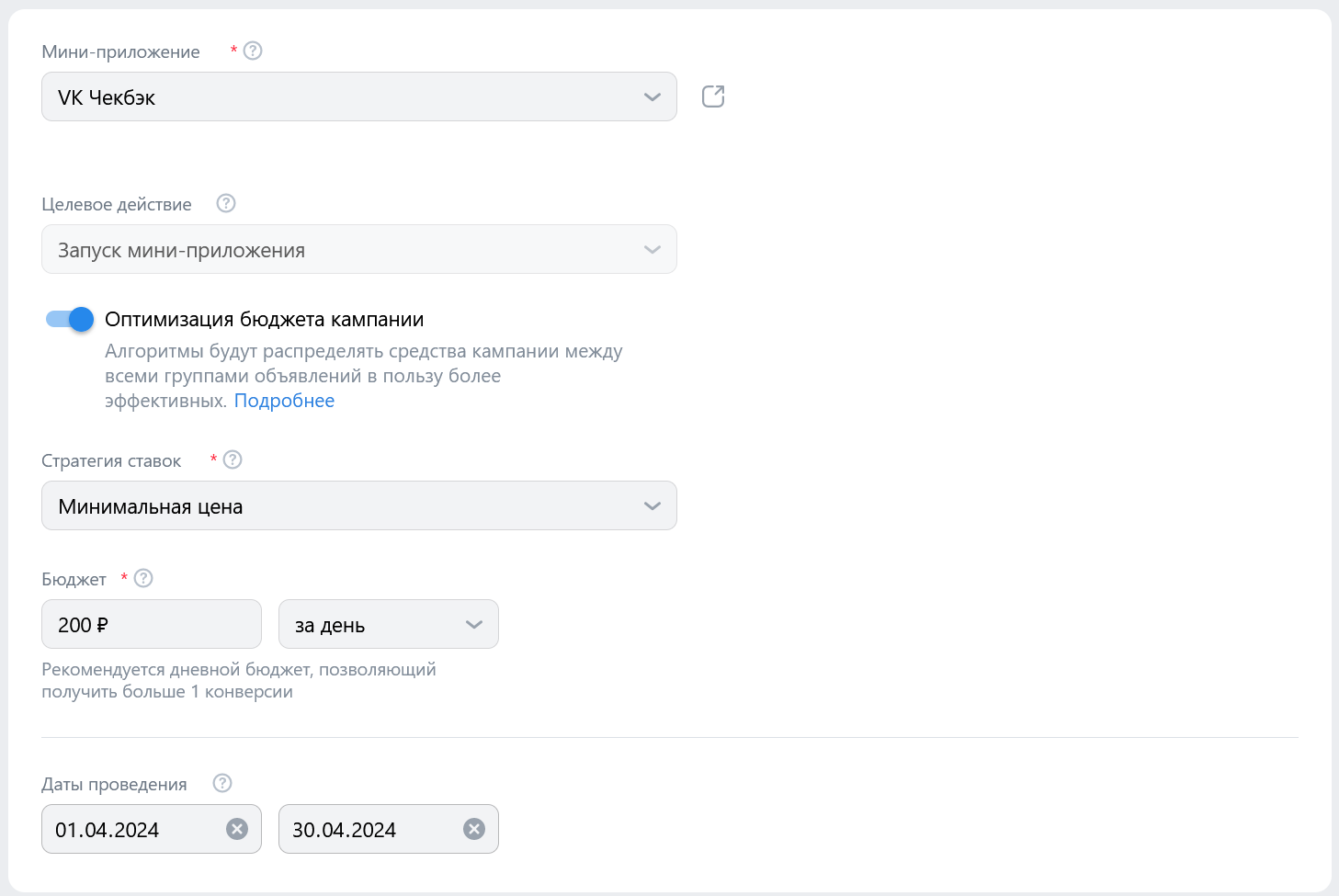Screen dimensions: 1339x896
Task: Clear the 01.04.2024 start date
Action: click(237, 829)
